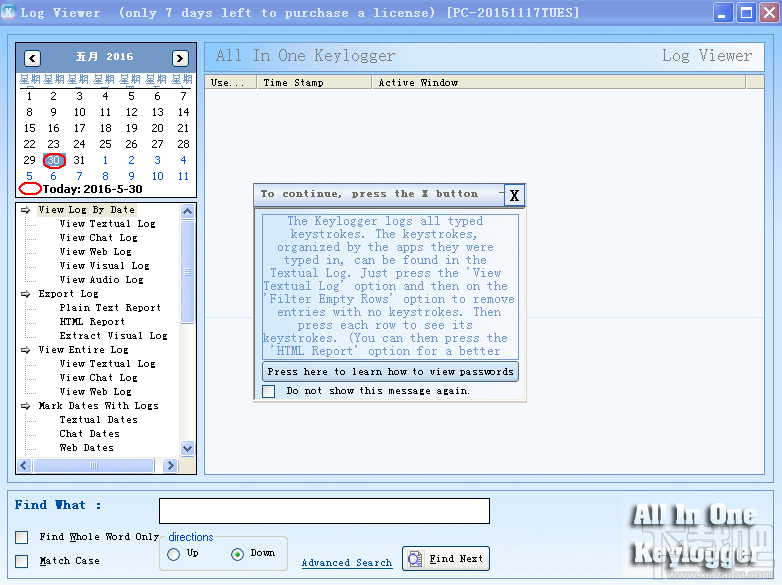This screenshot has height=585, width=782.
Task: Click the Find Next magnifier icon
Action: point(414,559)
